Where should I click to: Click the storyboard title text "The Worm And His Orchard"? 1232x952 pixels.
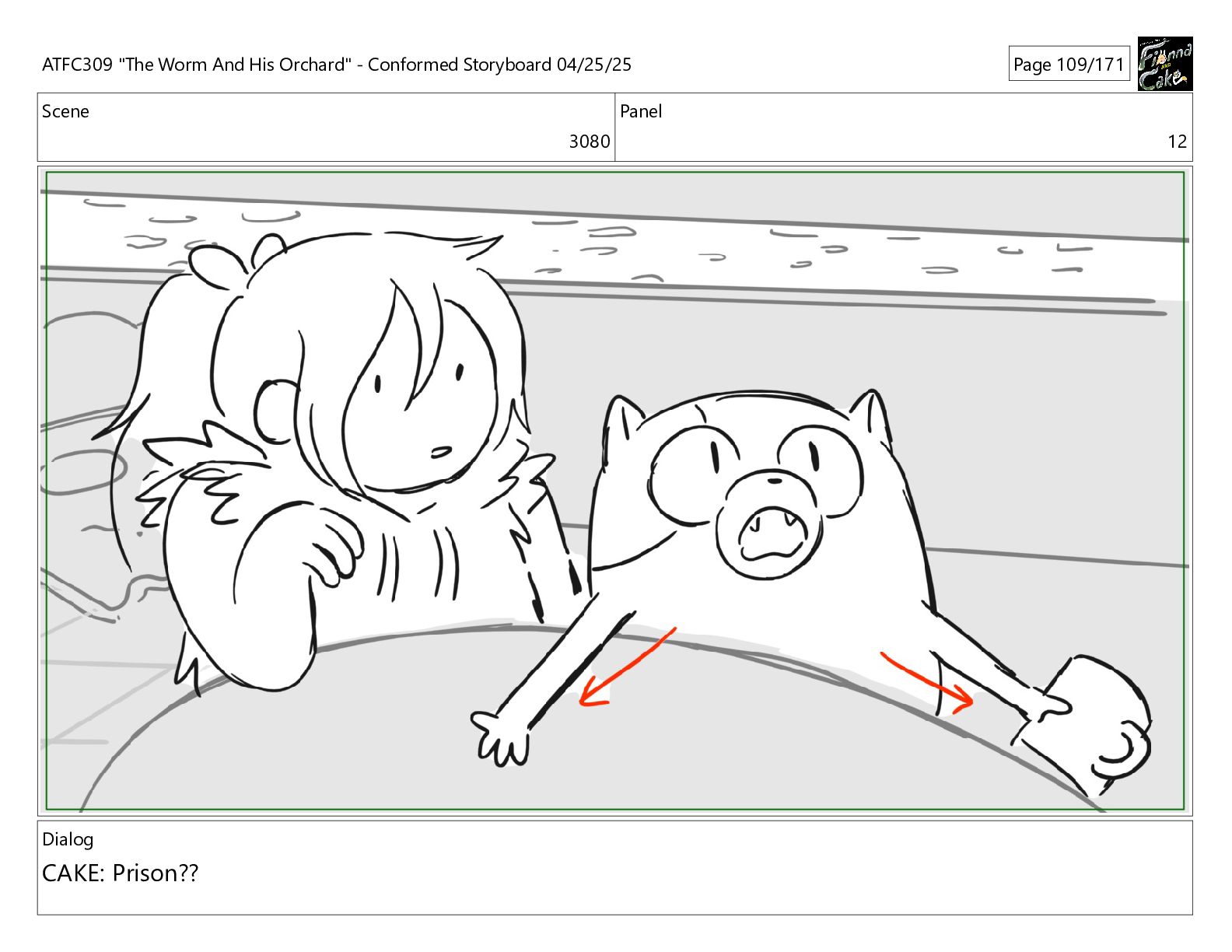click(236, 65)
